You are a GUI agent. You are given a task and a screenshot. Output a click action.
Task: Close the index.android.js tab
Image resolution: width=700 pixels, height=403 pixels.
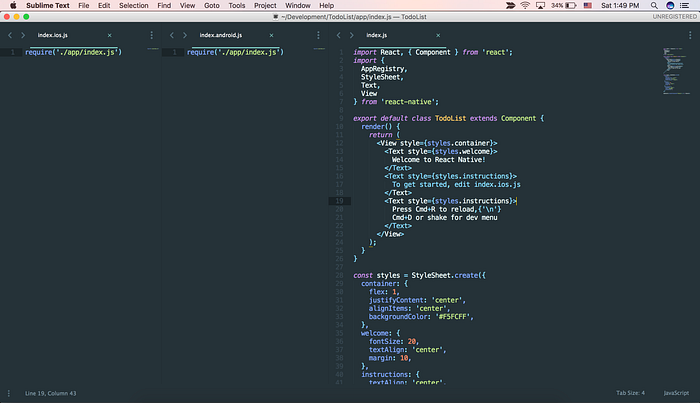point(271,35)
